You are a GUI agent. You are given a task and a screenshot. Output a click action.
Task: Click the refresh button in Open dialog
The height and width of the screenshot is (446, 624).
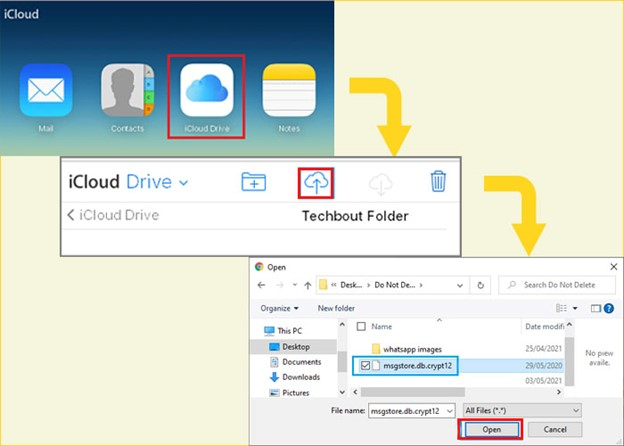click(482, 284)
